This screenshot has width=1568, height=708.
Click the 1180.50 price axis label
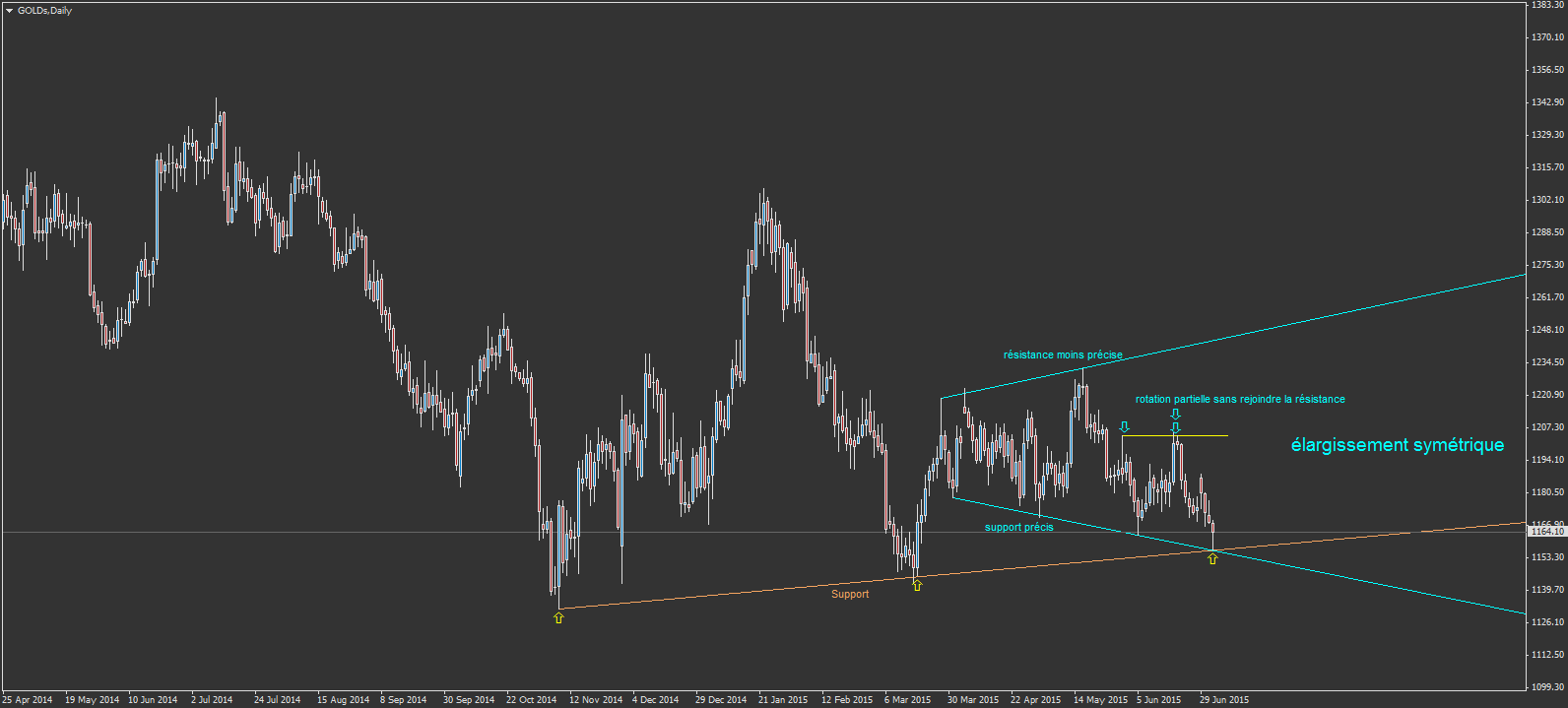(1547, 492)
